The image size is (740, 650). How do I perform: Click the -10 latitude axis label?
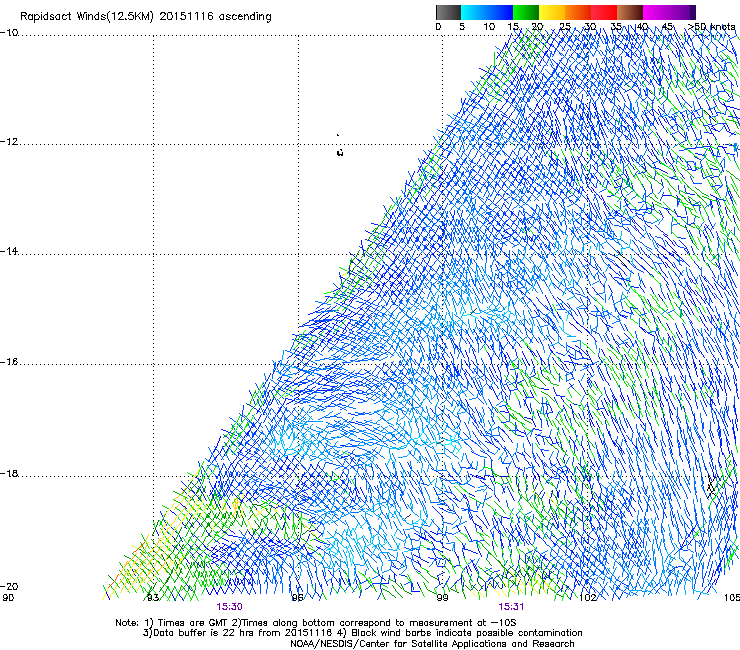9,33
